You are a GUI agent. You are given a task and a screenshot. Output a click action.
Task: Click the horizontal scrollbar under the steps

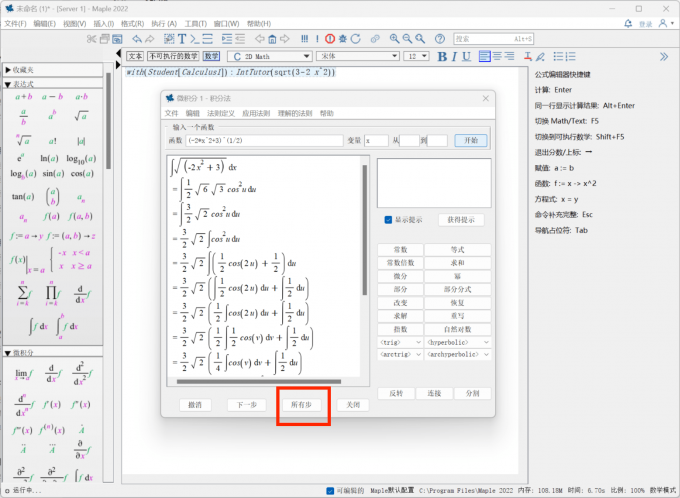click(259, 382)
